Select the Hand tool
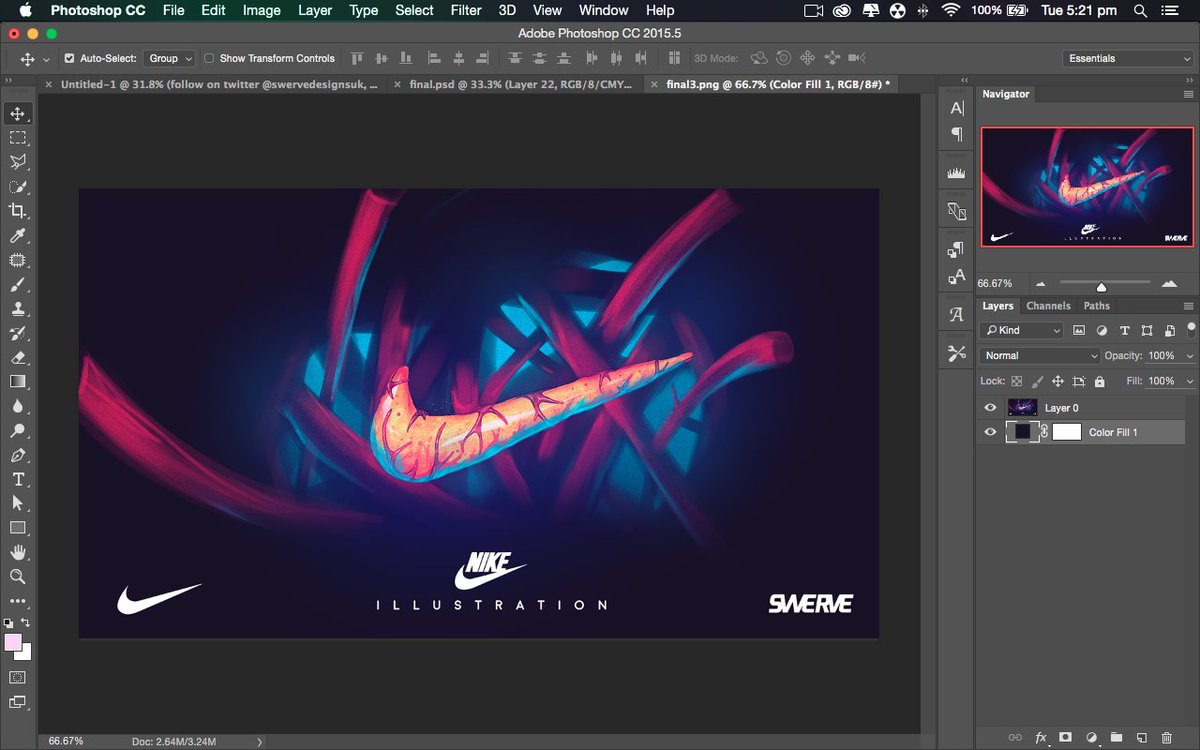The image size is (1200, 750). click(x=18, y=552)
